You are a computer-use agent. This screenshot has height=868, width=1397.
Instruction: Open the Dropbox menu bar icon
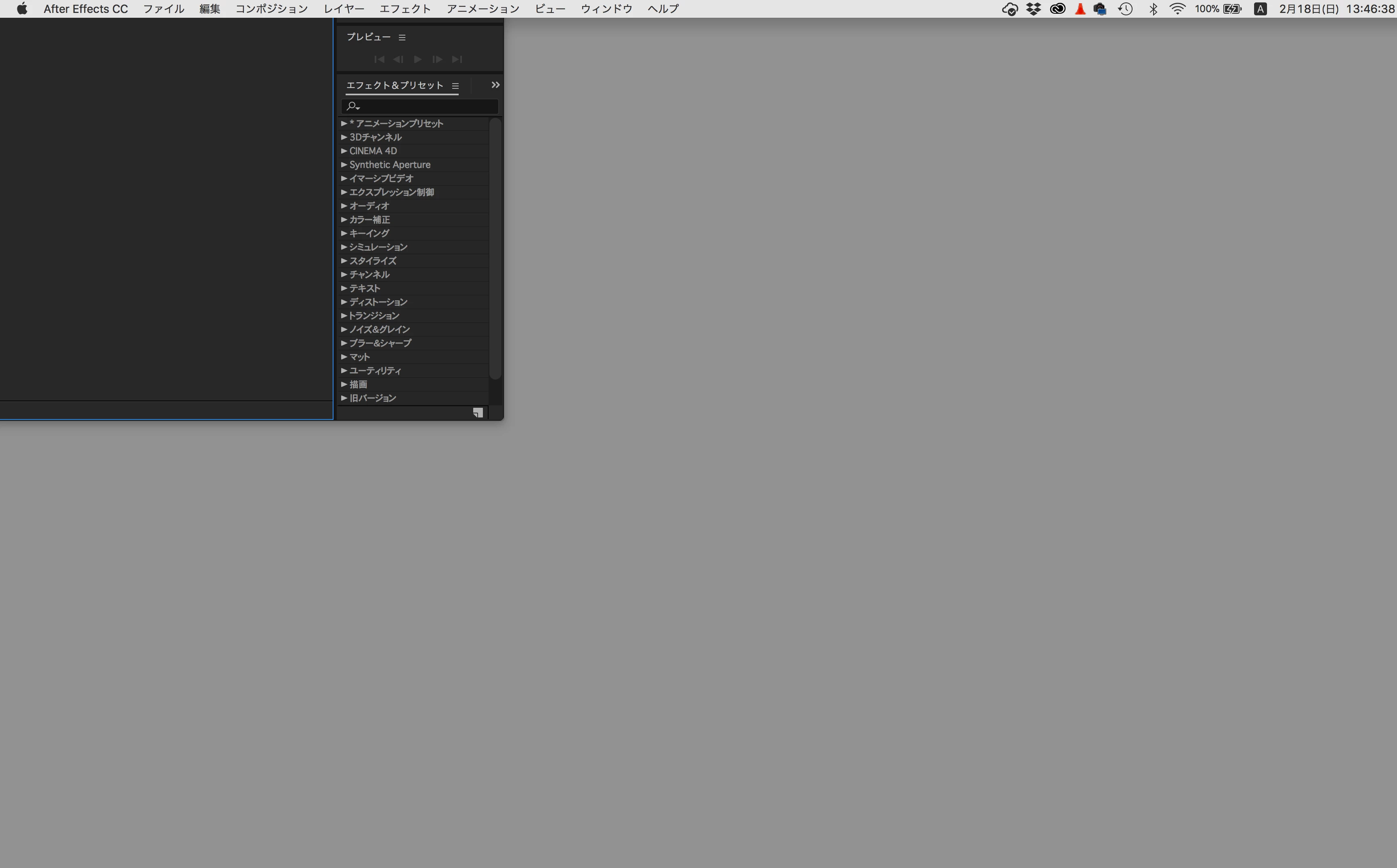1033,8
